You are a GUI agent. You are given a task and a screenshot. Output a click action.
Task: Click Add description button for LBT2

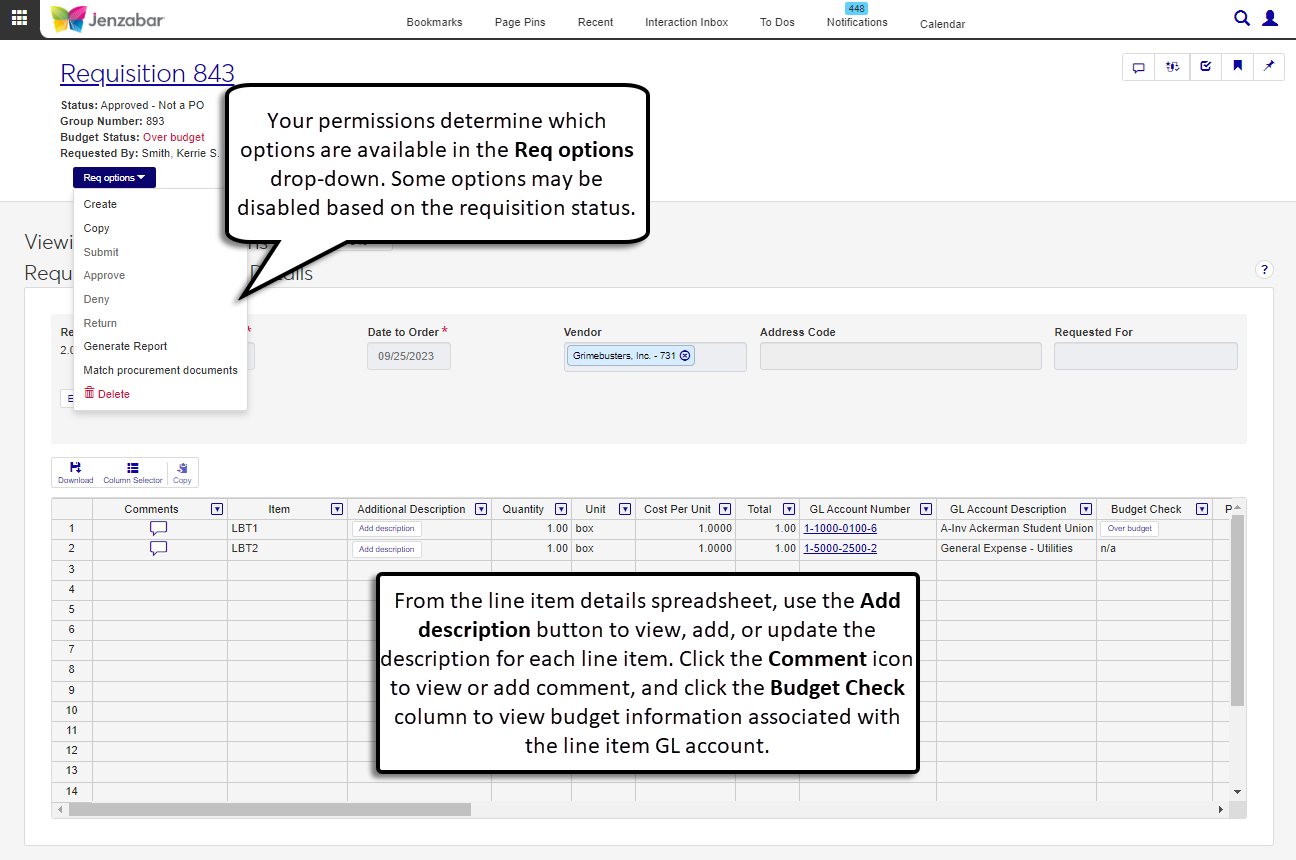(x=387, y=549)
